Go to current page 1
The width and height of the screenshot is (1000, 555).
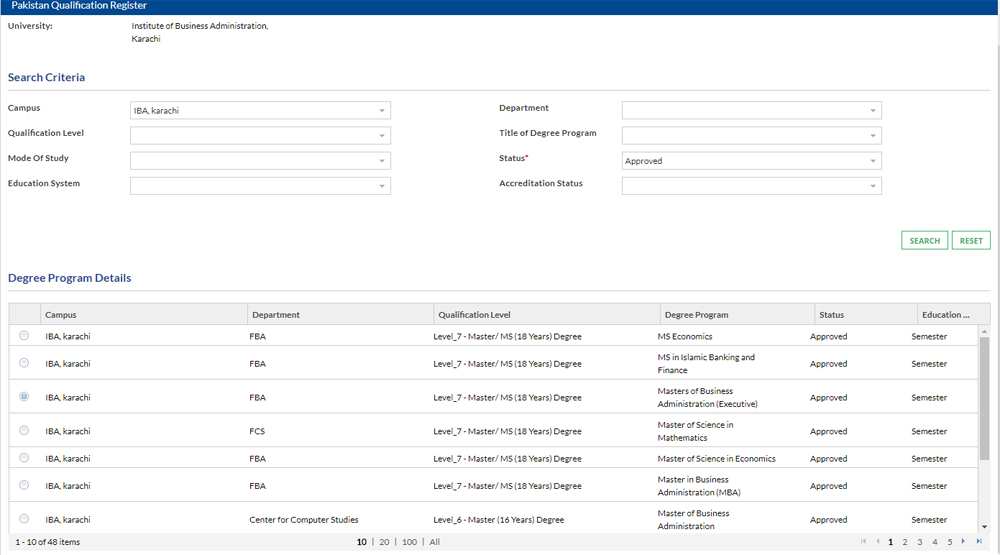click(x=890, y=542)
